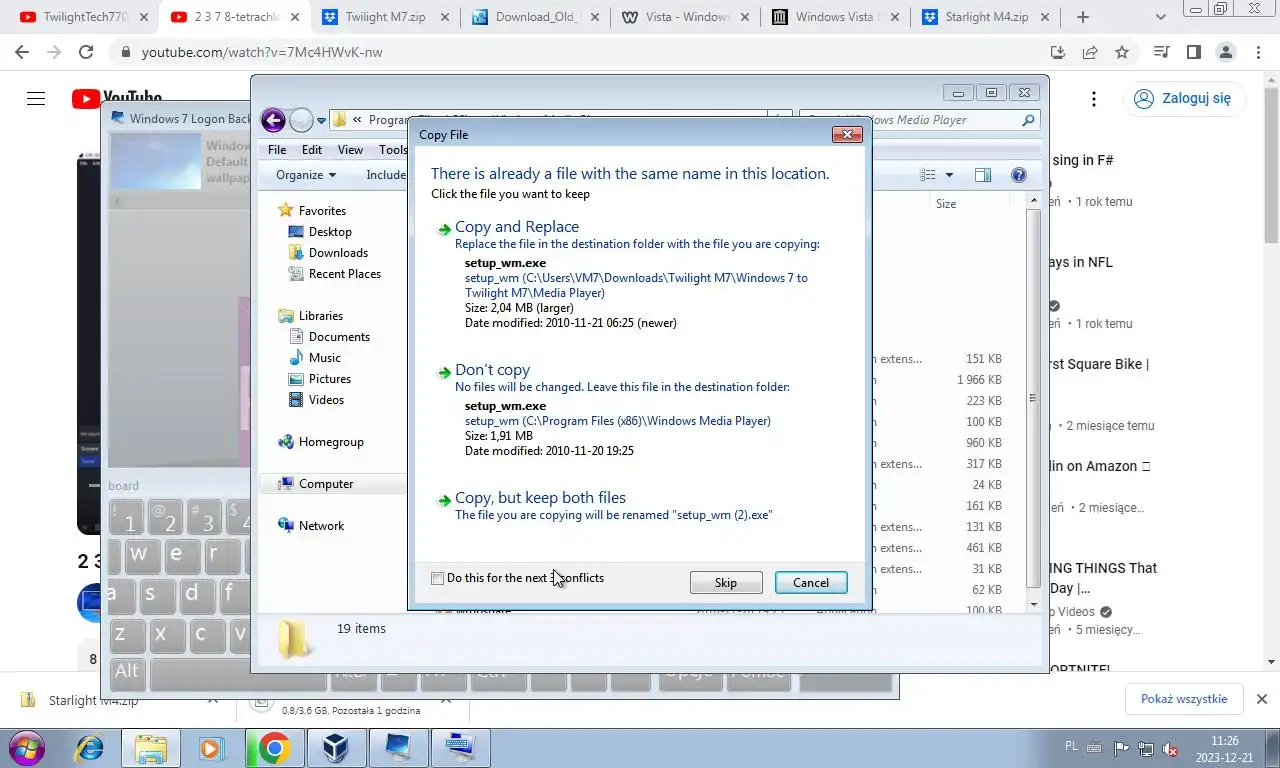Open the Organize dropdown
The image size is (1280, 768).
306,175
